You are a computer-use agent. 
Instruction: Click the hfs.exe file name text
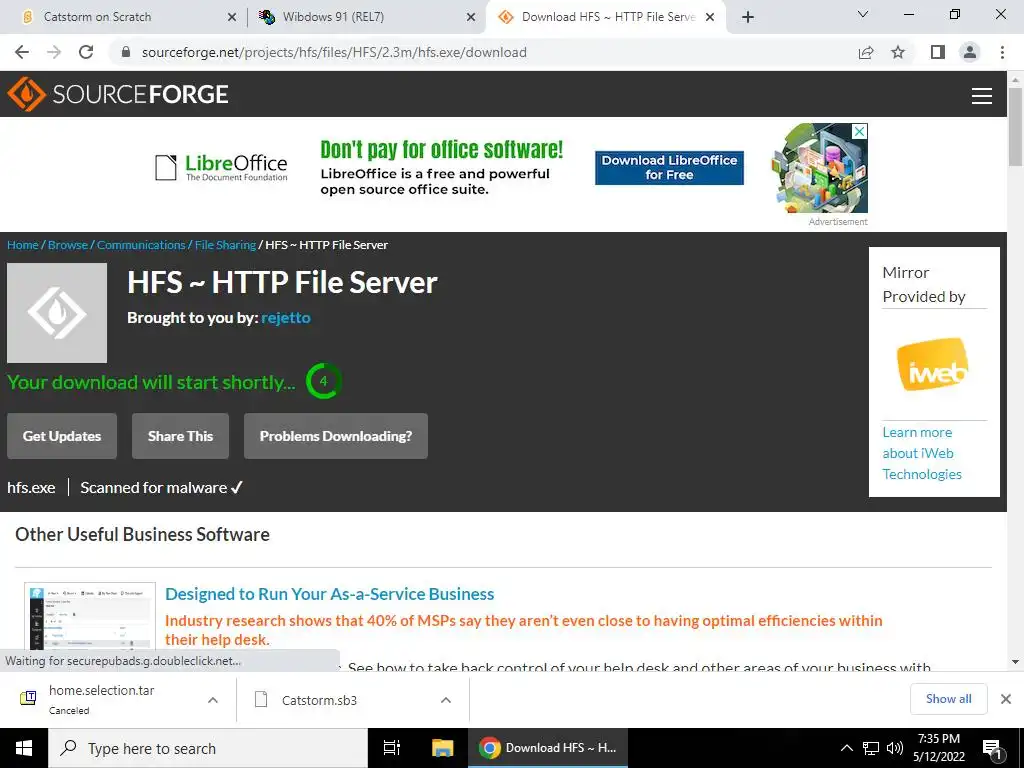(31, 488)
